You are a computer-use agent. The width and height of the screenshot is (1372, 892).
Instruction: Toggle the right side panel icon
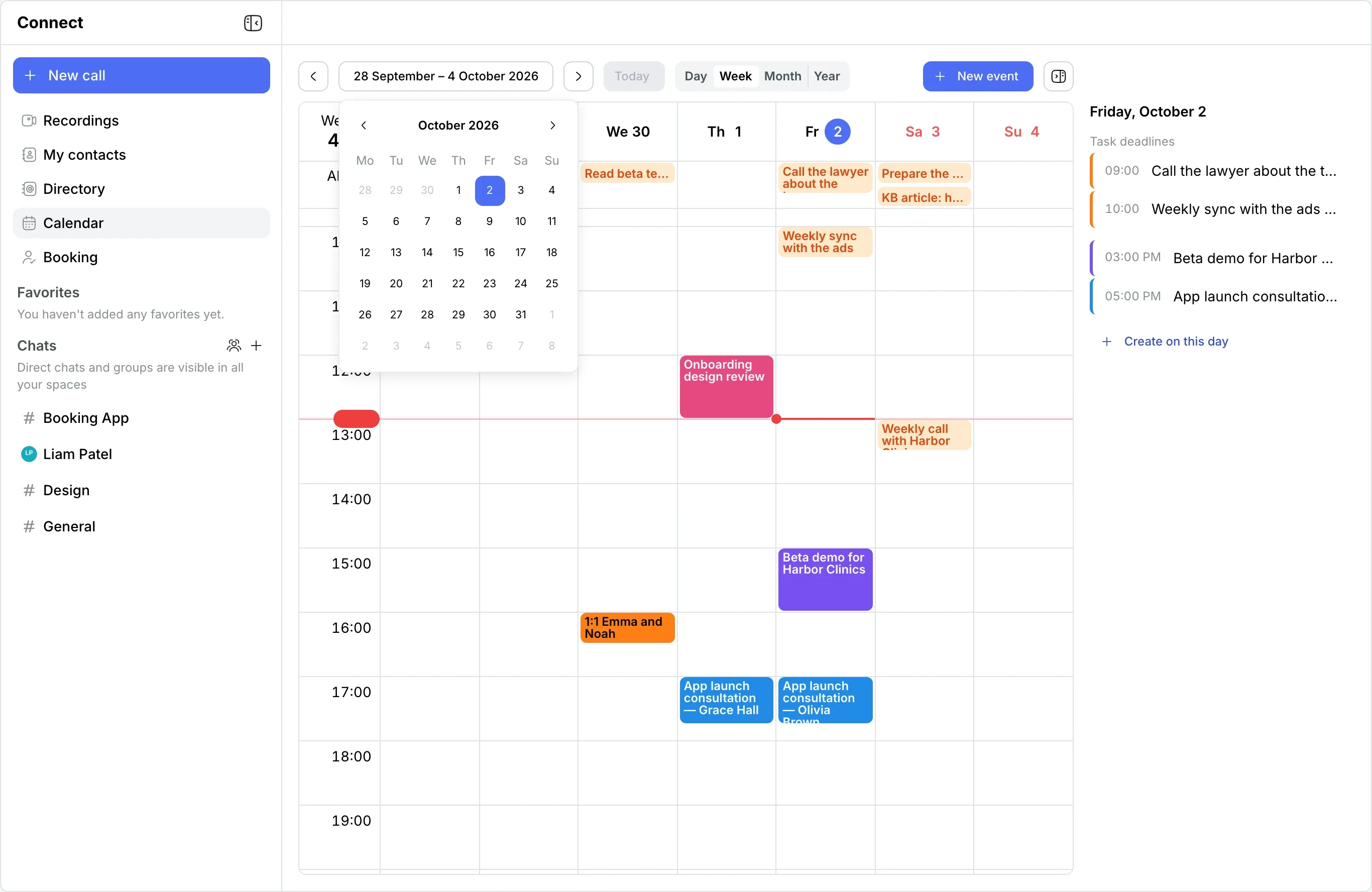tap(1059, 76)
